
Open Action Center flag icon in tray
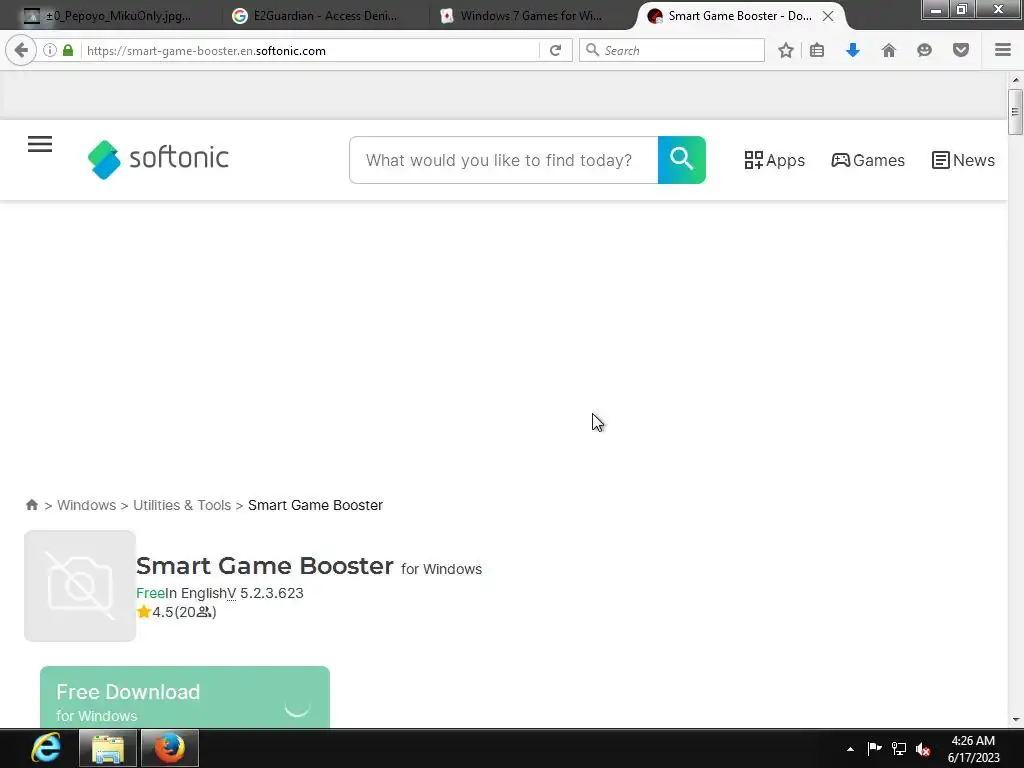click(x=874, y=749)
